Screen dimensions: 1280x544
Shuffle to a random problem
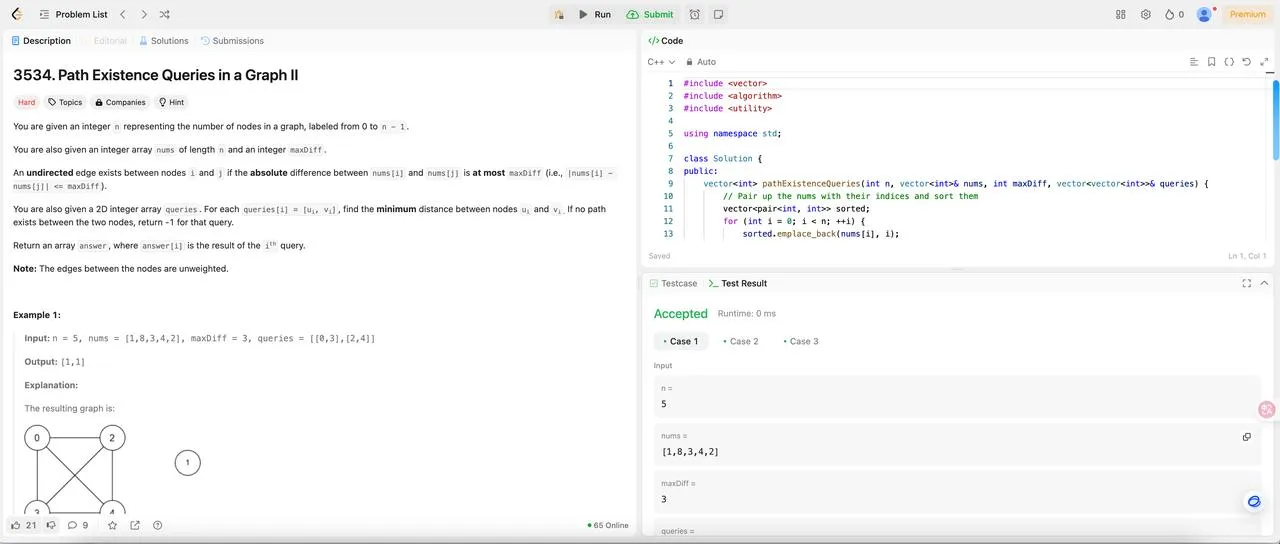(165, 14)
